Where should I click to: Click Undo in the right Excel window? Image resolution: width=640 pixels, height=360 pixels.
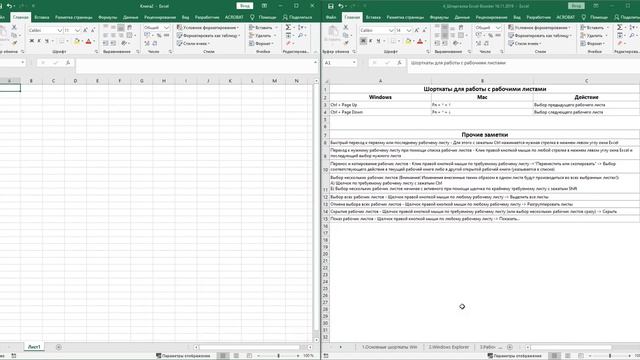(341, 6)
